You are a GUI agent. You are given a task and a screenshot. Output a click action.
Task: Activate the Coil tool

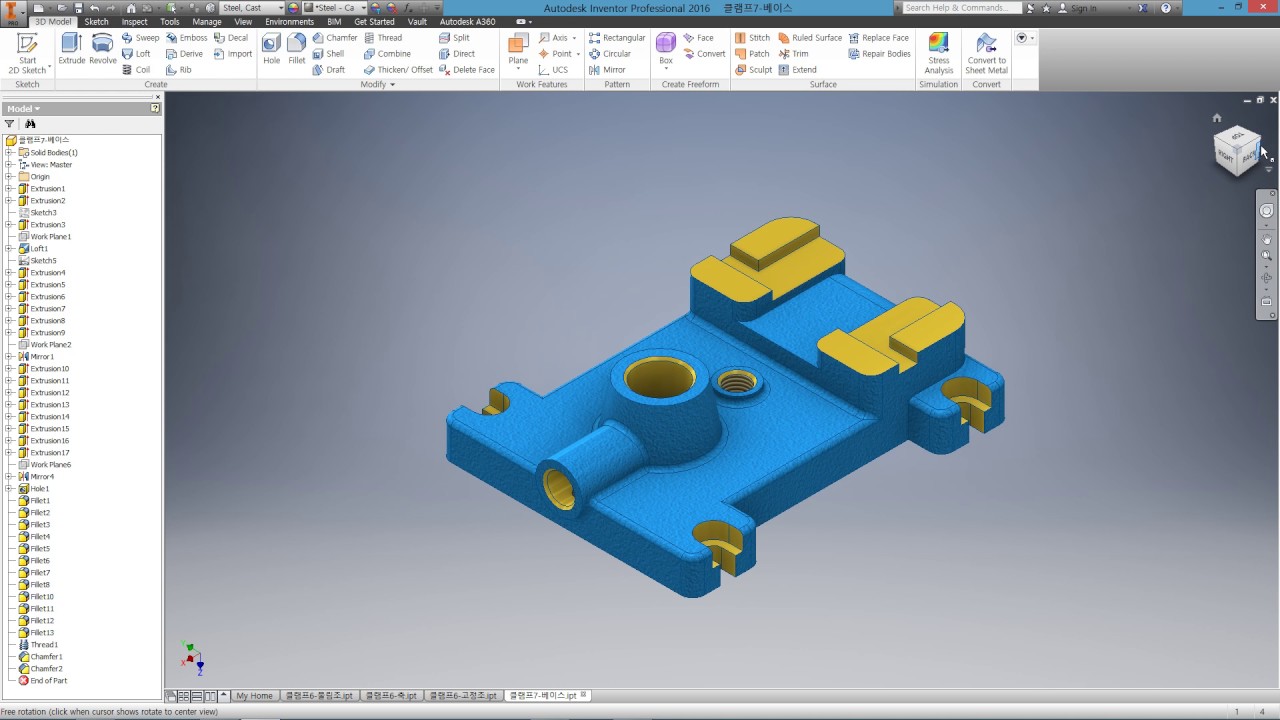coord(136,70)
